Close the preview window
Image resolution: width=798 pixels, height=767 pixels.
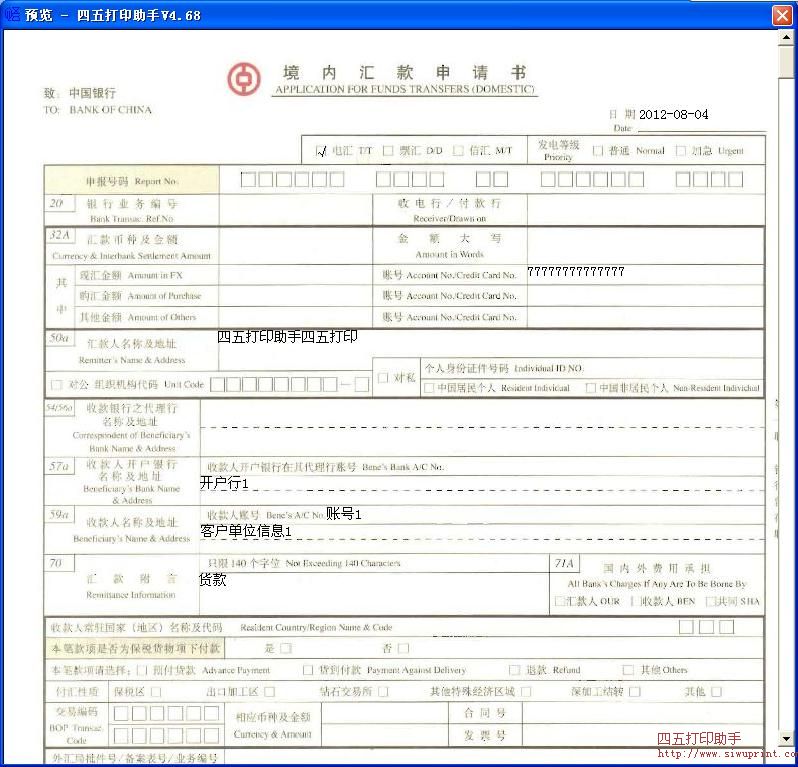[x=782, y=15]
